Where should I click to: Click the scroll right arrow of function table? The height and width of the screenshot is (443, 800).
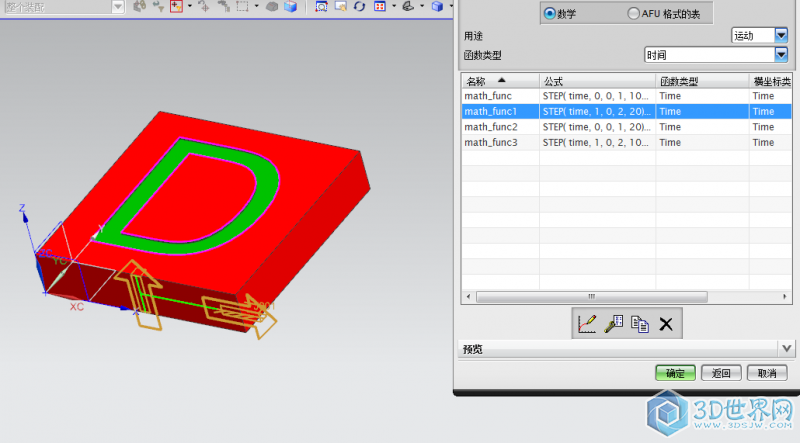pos(785,297)
